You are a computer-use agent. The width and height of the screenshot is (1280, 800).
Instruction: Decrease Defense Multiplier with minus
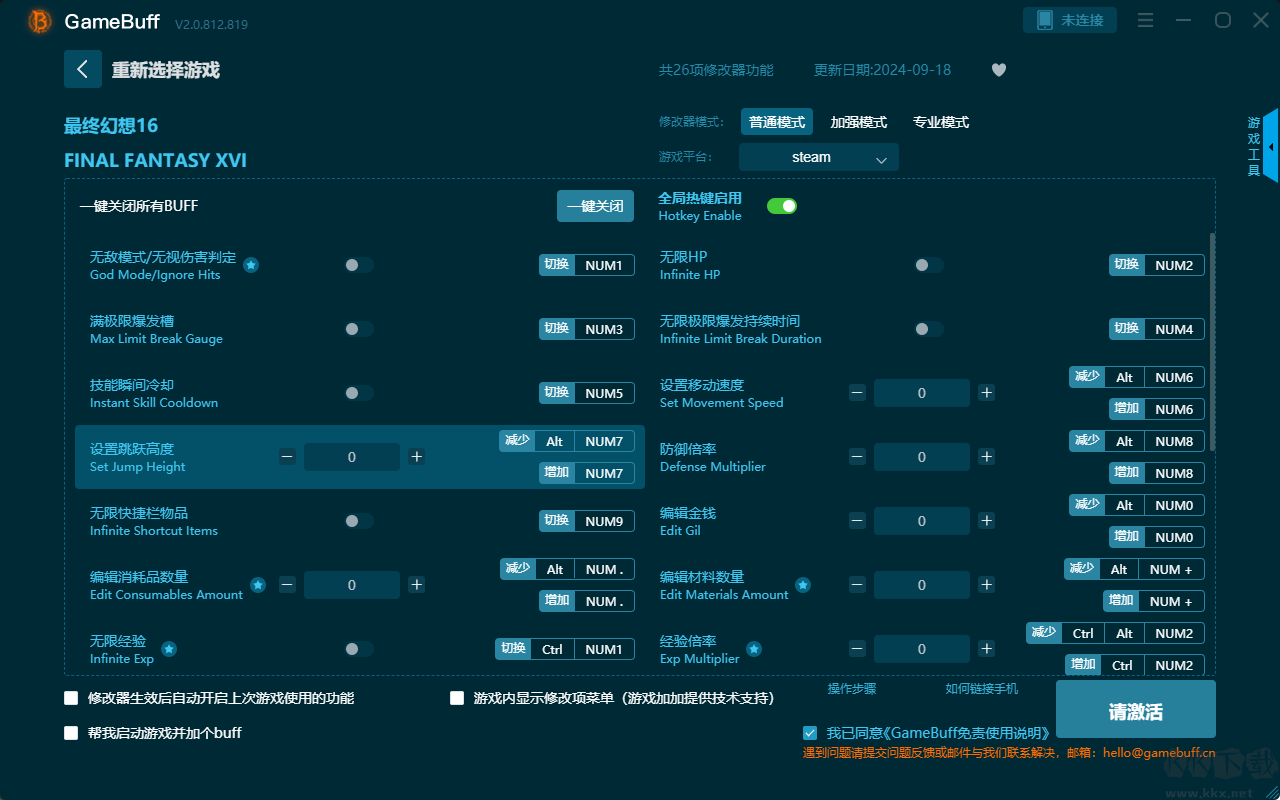(x=857, y=457)
